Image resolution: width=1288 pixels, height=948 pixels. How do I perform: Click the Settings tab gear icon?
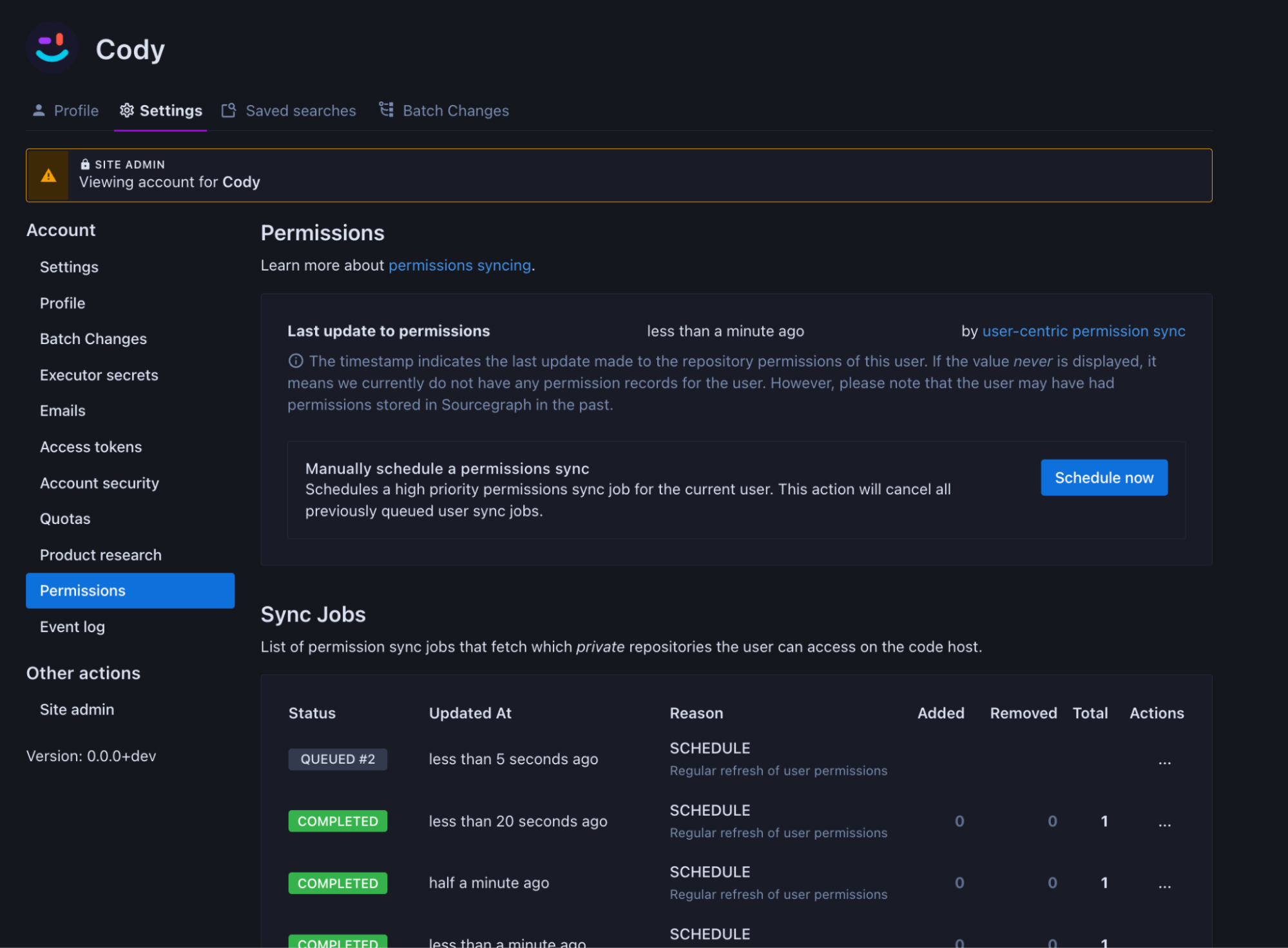[x=127, y=110]
